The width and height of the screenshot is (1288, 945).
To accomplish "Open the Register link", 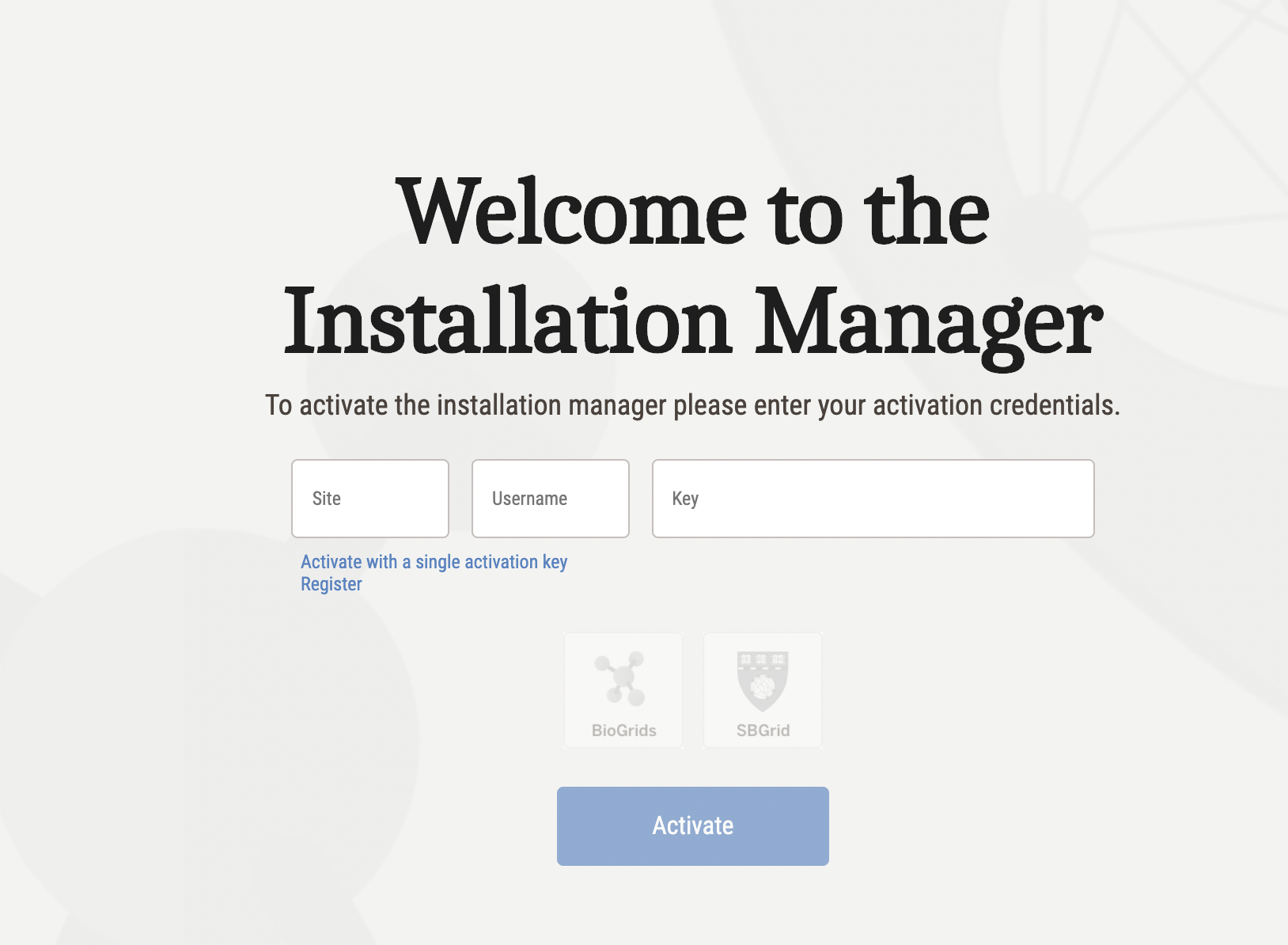I will click(x=331, y=584).
